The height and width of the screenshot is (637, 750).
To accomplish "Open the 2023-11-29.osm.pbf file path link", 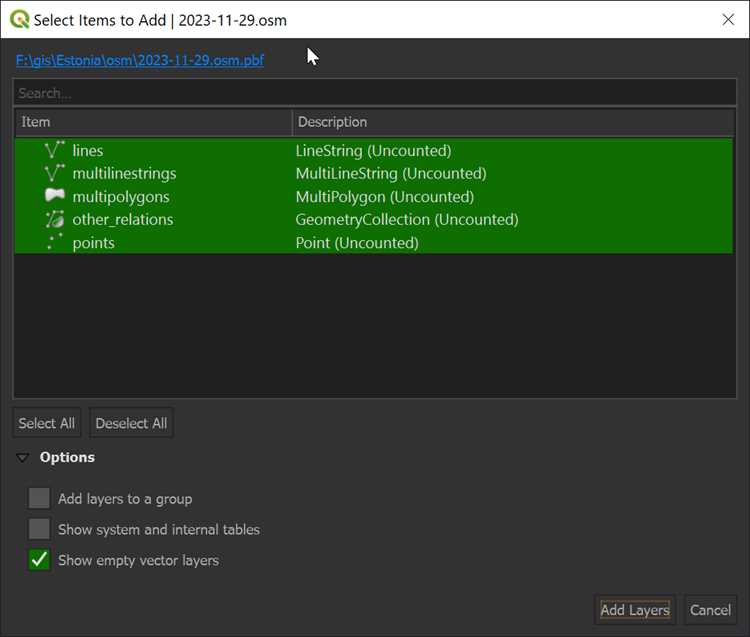I will [x=140, y=60].
